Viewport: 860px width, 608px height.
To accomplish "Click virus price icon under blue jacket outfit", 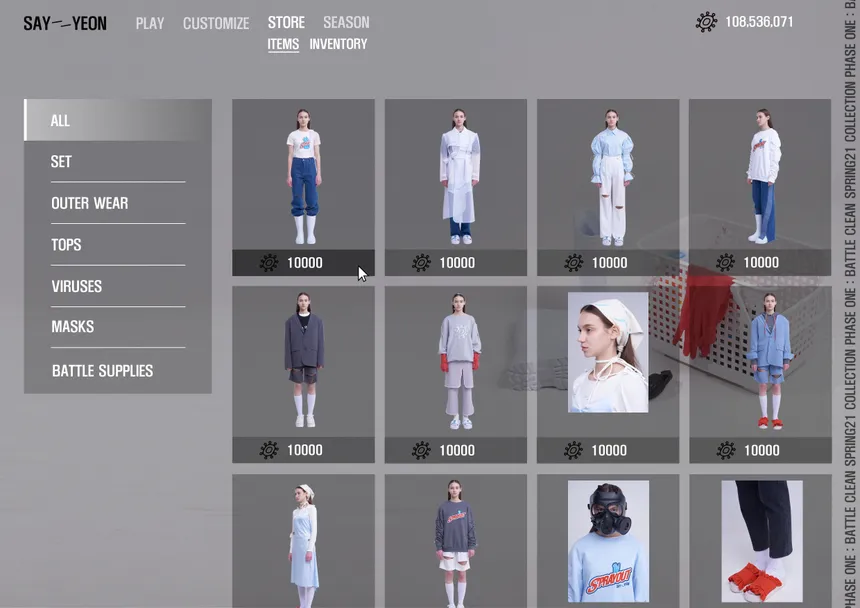I will point(726,451).
